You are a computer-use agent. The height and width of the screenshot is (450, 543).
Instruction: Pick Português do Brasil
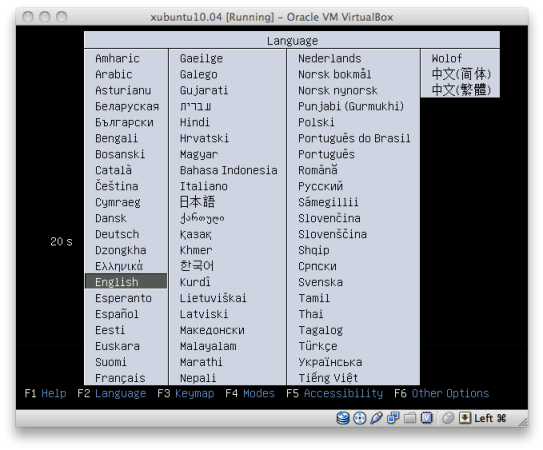[x=354, y=138]
